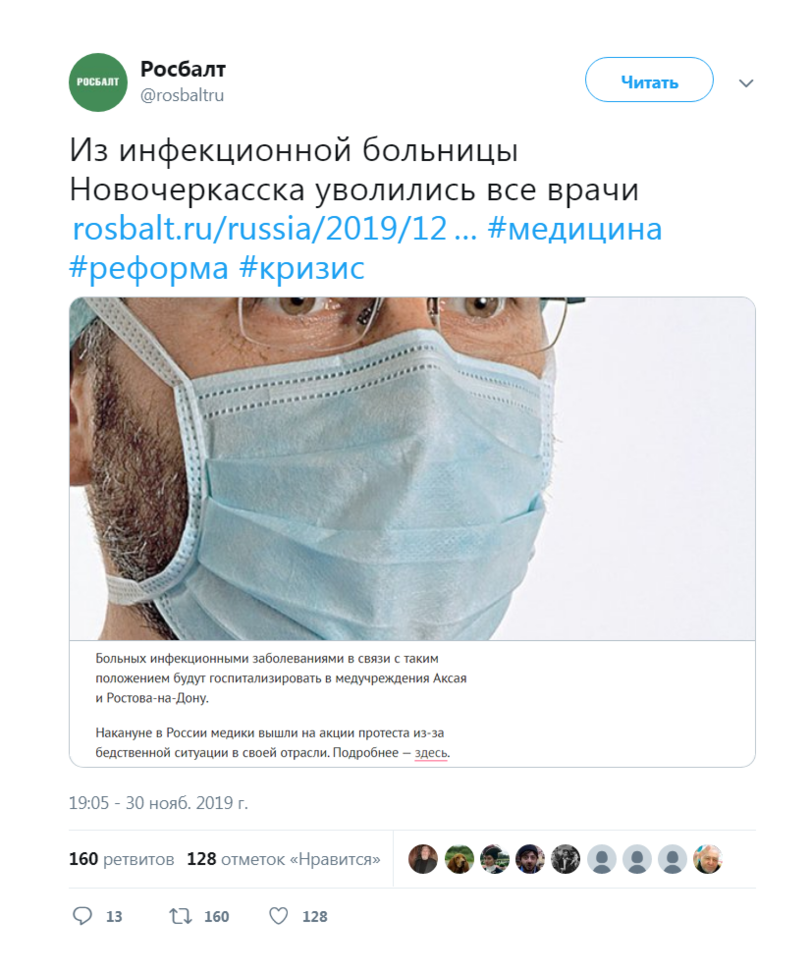Click the @rosbaltru handle
Screen dimensions: 811x972
pyautogui.click(x=182, y=95)
